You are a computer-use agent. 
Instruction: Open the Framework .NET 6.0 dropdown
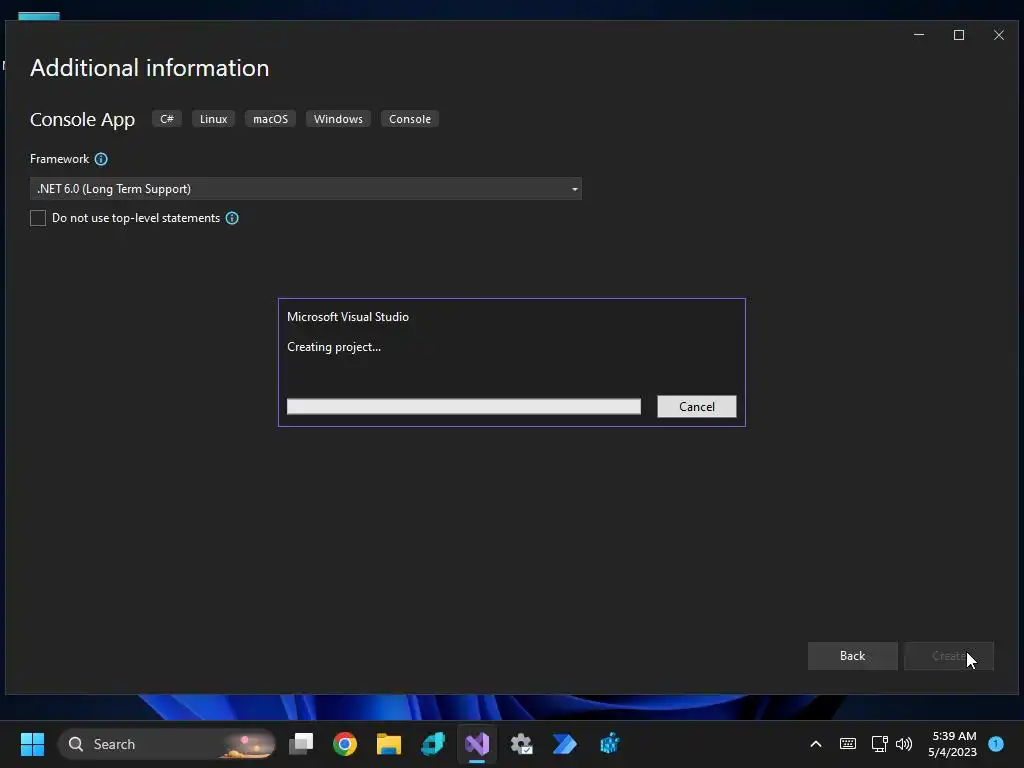pyautogui.click(x=306, y=189)
